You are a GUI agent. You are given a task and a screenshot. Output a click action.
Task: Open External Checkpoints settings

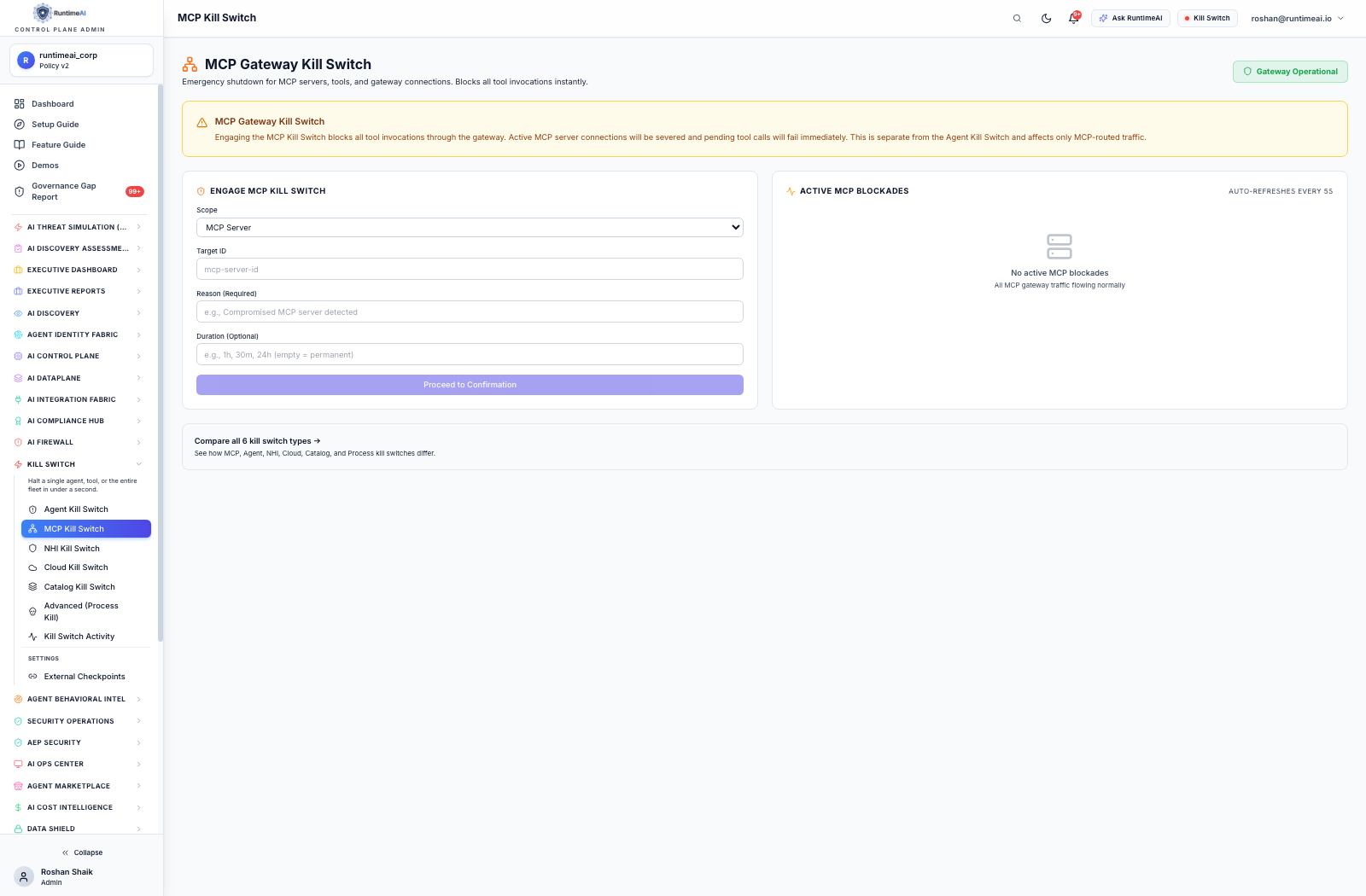point(86,677)
